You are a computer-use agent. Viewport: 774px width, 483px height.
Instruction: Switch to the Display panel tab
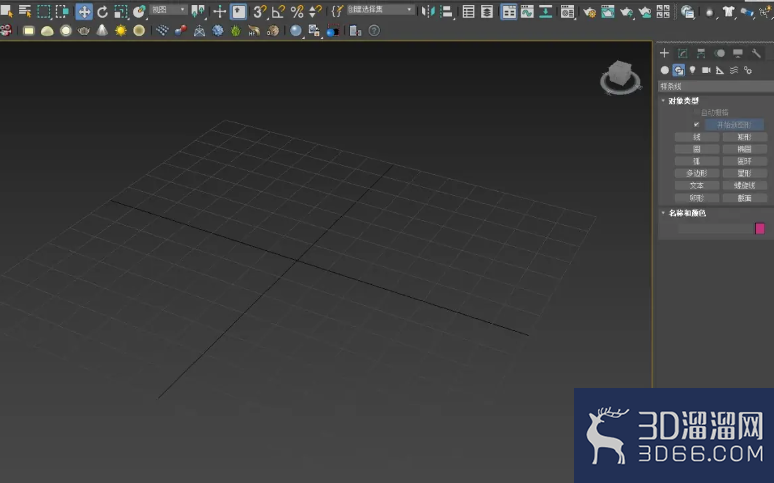point(738,53)
